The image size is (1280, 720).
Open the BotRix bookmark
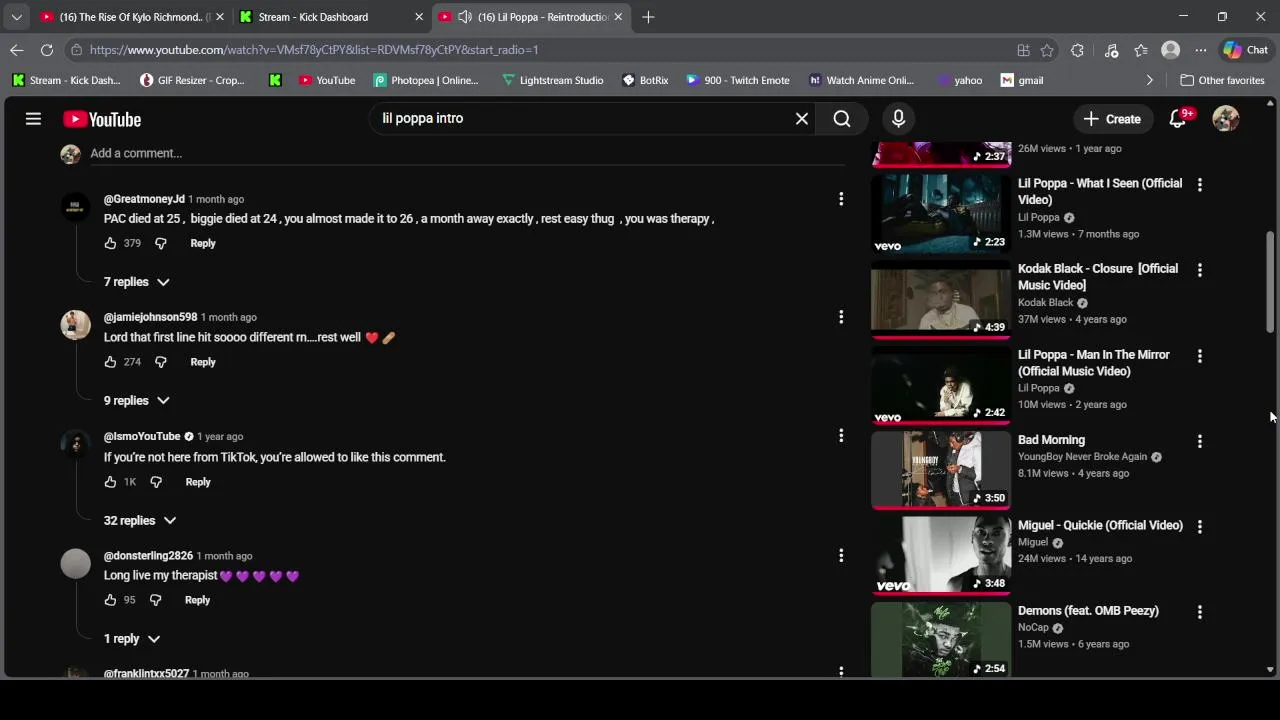645,80
